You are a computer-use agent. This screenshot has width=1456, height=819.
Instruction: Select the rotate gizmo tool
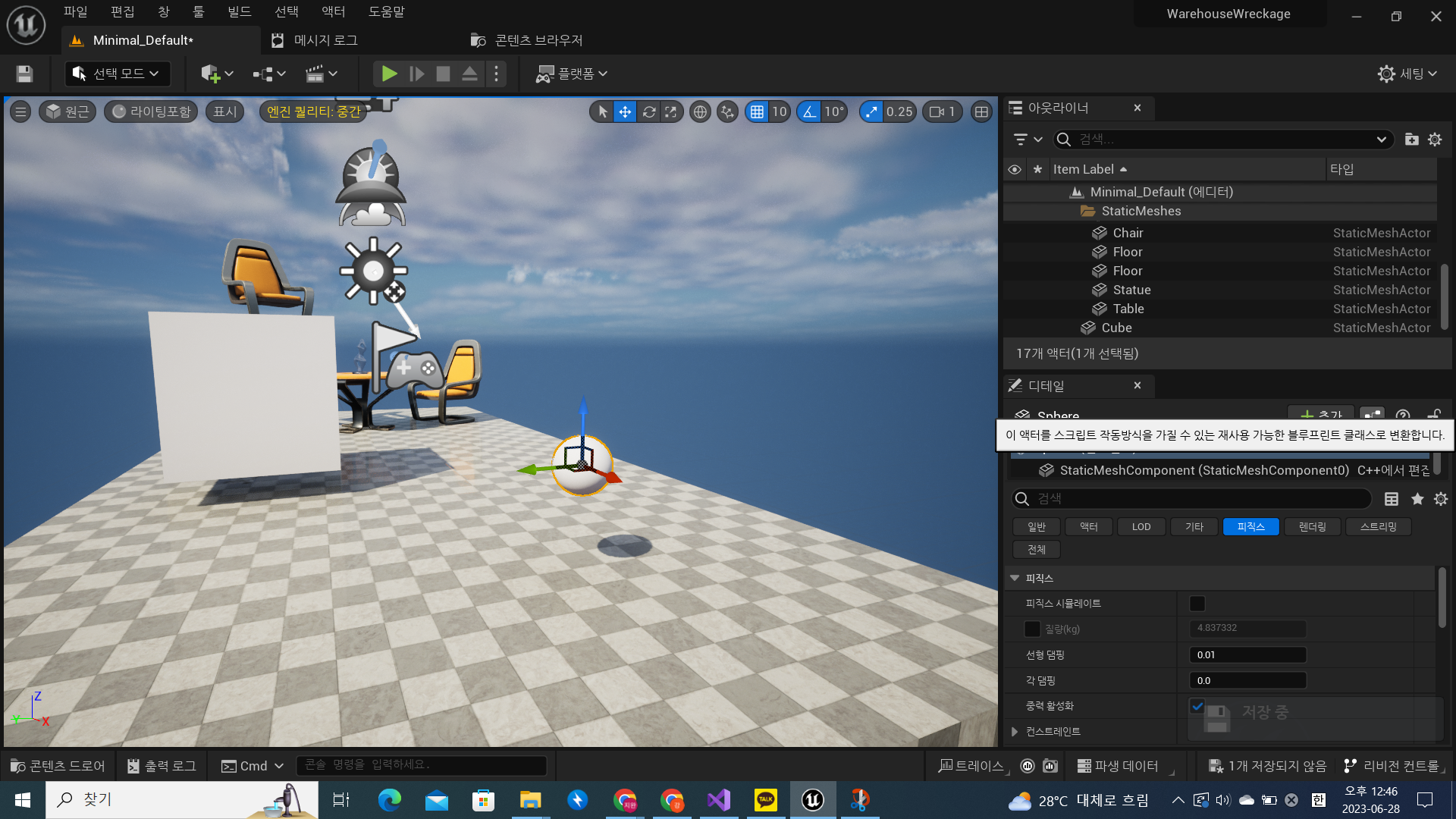pyautogui.click(x=649, y=112)
